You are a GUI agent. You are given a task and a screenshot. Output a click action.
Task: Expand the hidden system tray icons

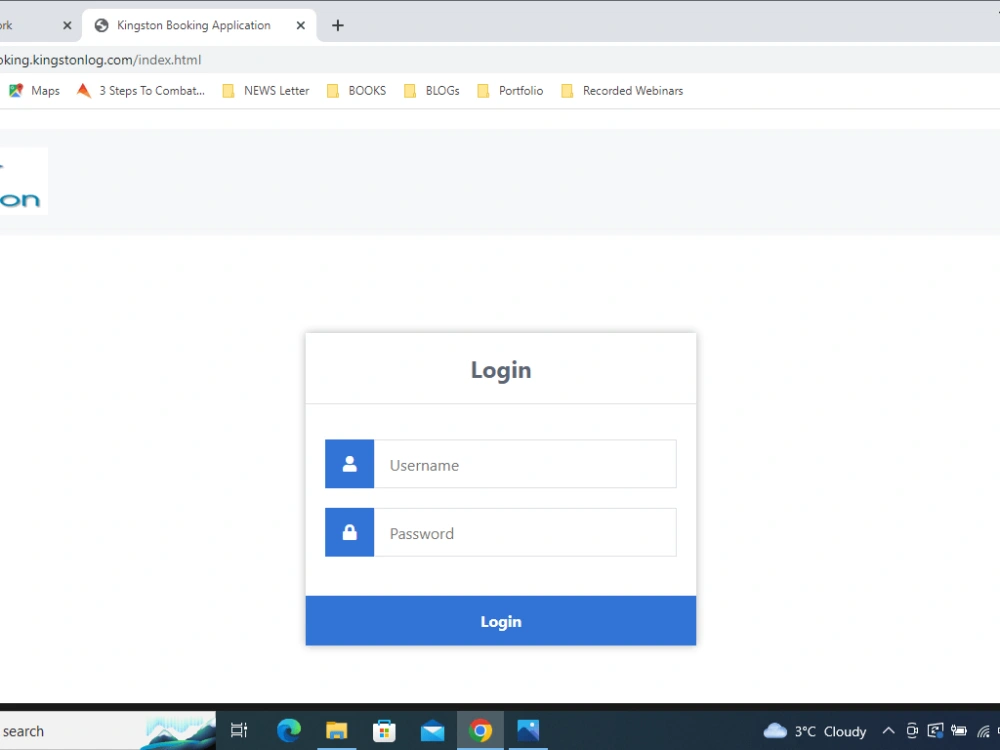888,731
